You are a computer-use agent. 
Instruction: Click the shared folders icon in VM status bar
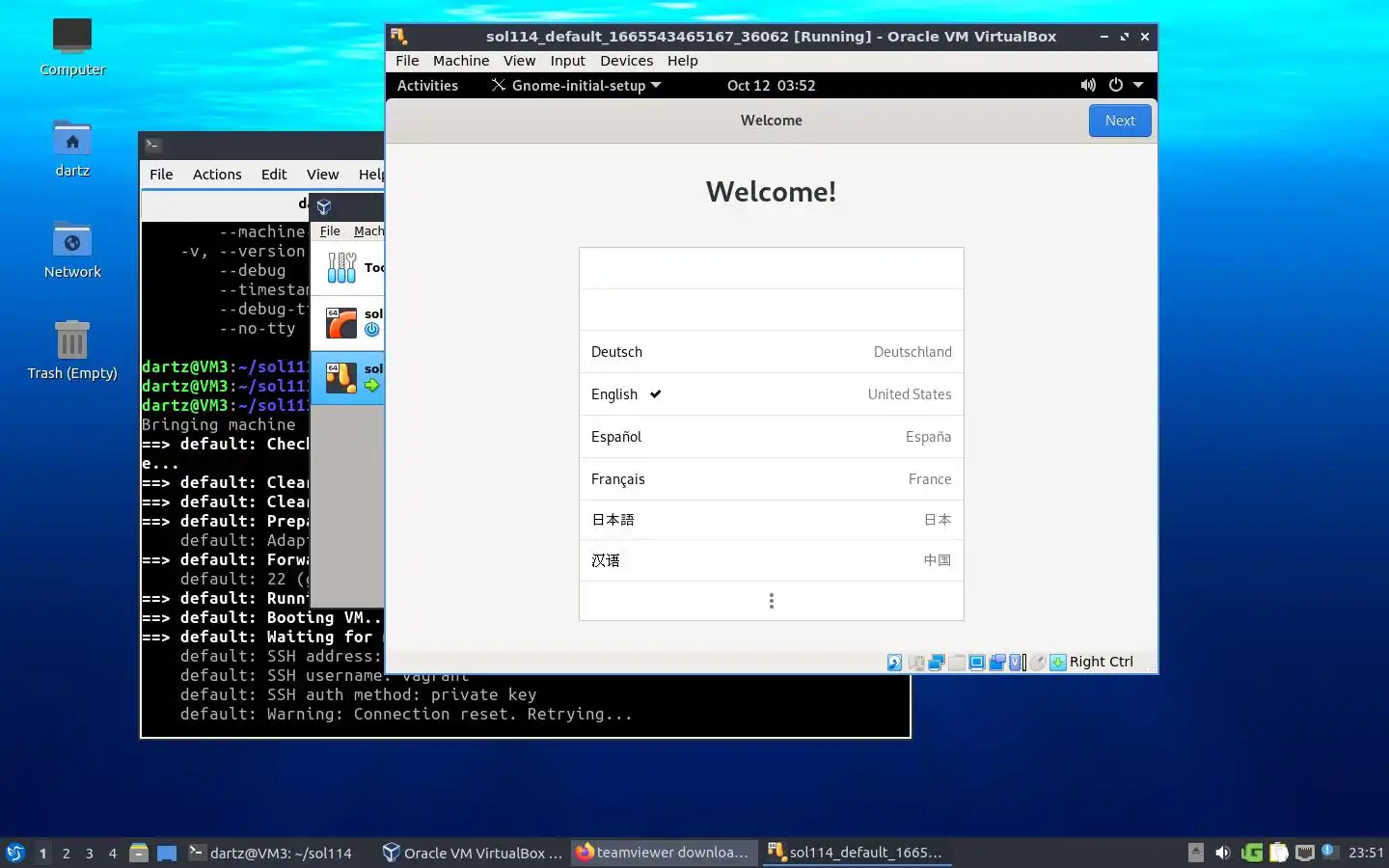click(957, 663)
